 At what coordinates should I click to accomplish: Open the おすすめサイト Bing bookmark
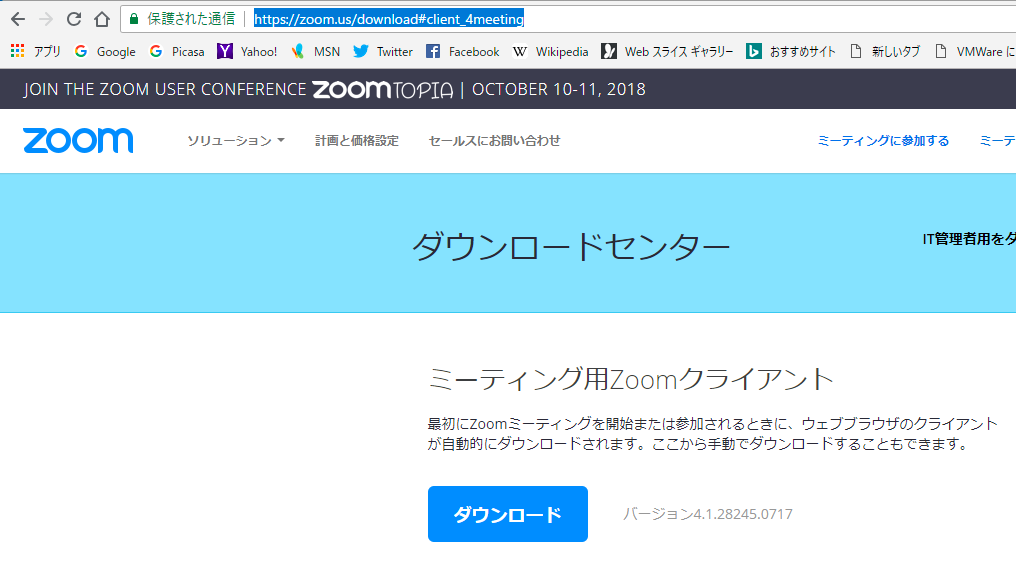coord(791,51)
